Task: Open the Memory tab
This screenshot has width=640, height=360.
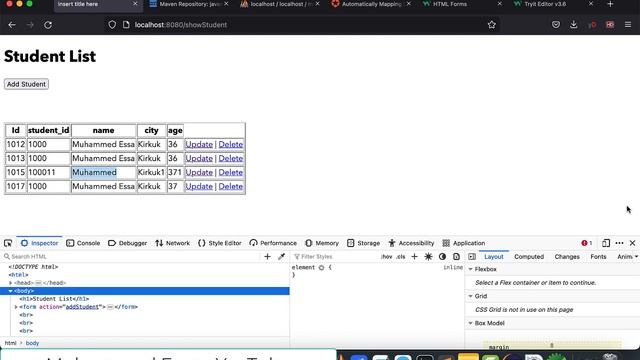Action: pos(322,243)
